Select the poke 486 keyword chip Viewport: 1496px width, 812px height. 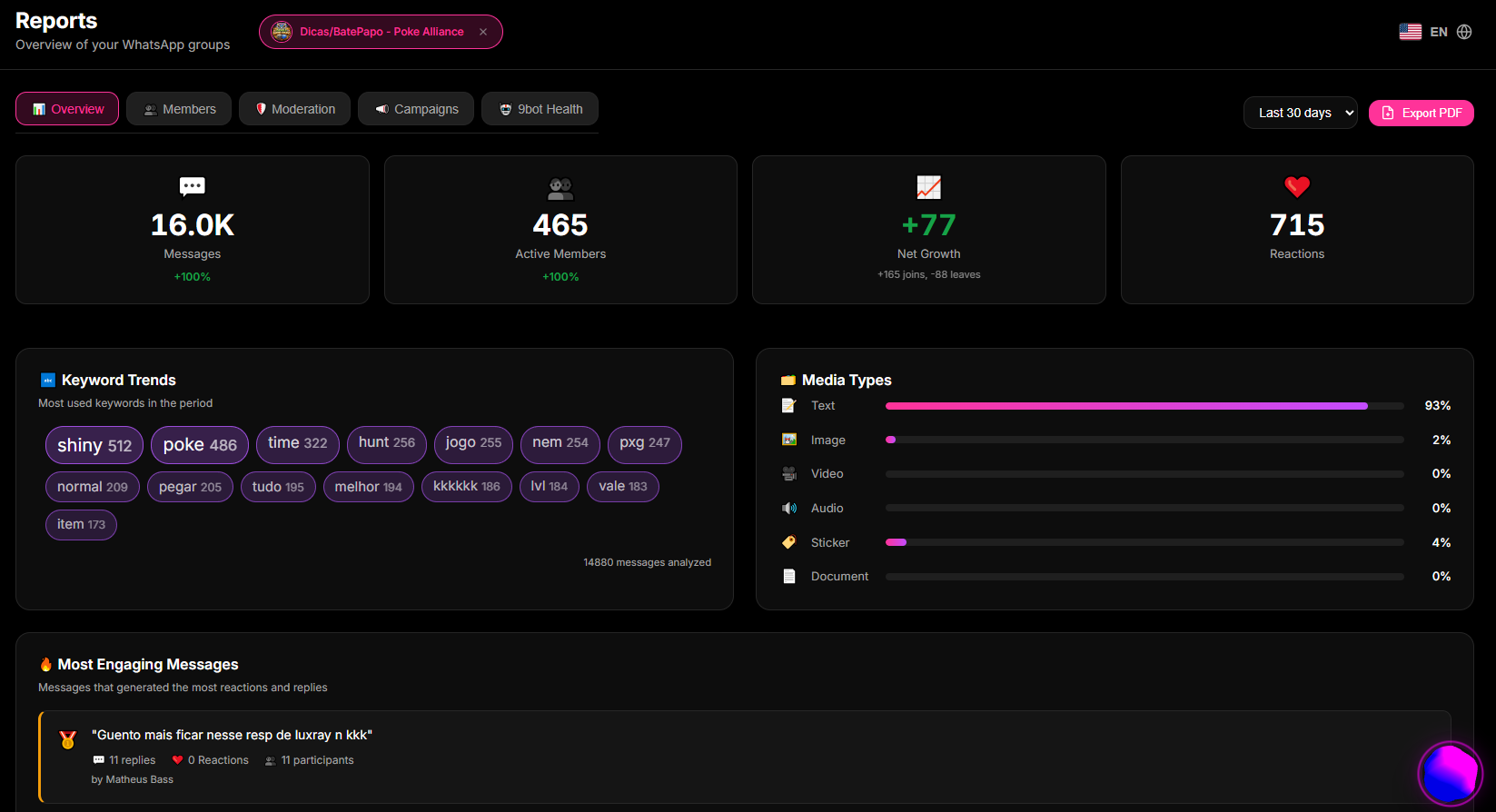point(200,445)
